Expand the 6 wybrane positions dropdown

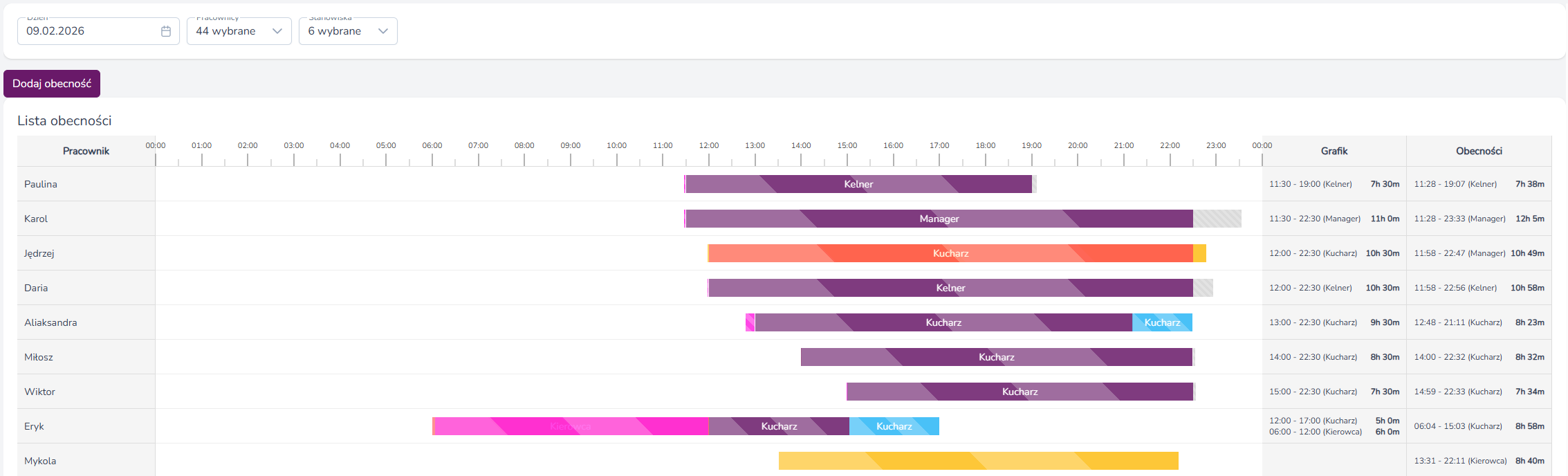(348, 31)
